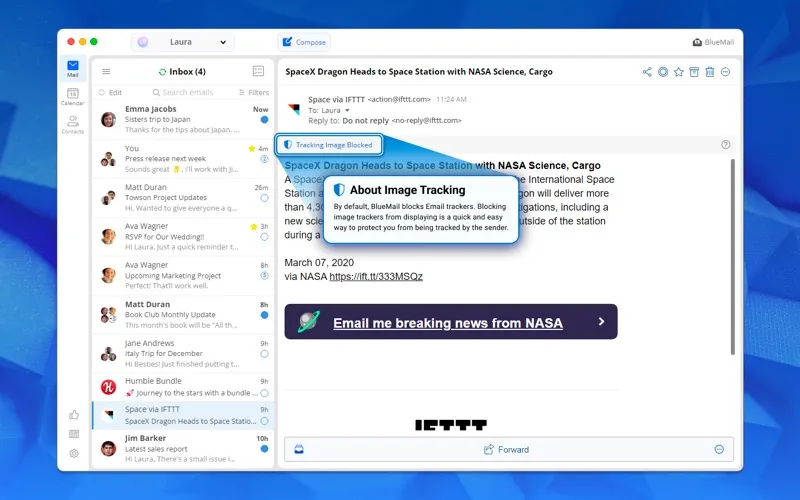800x500 pixels.
Task: Toggle read status of Emma Jacobs email
Action: [264, 120]
